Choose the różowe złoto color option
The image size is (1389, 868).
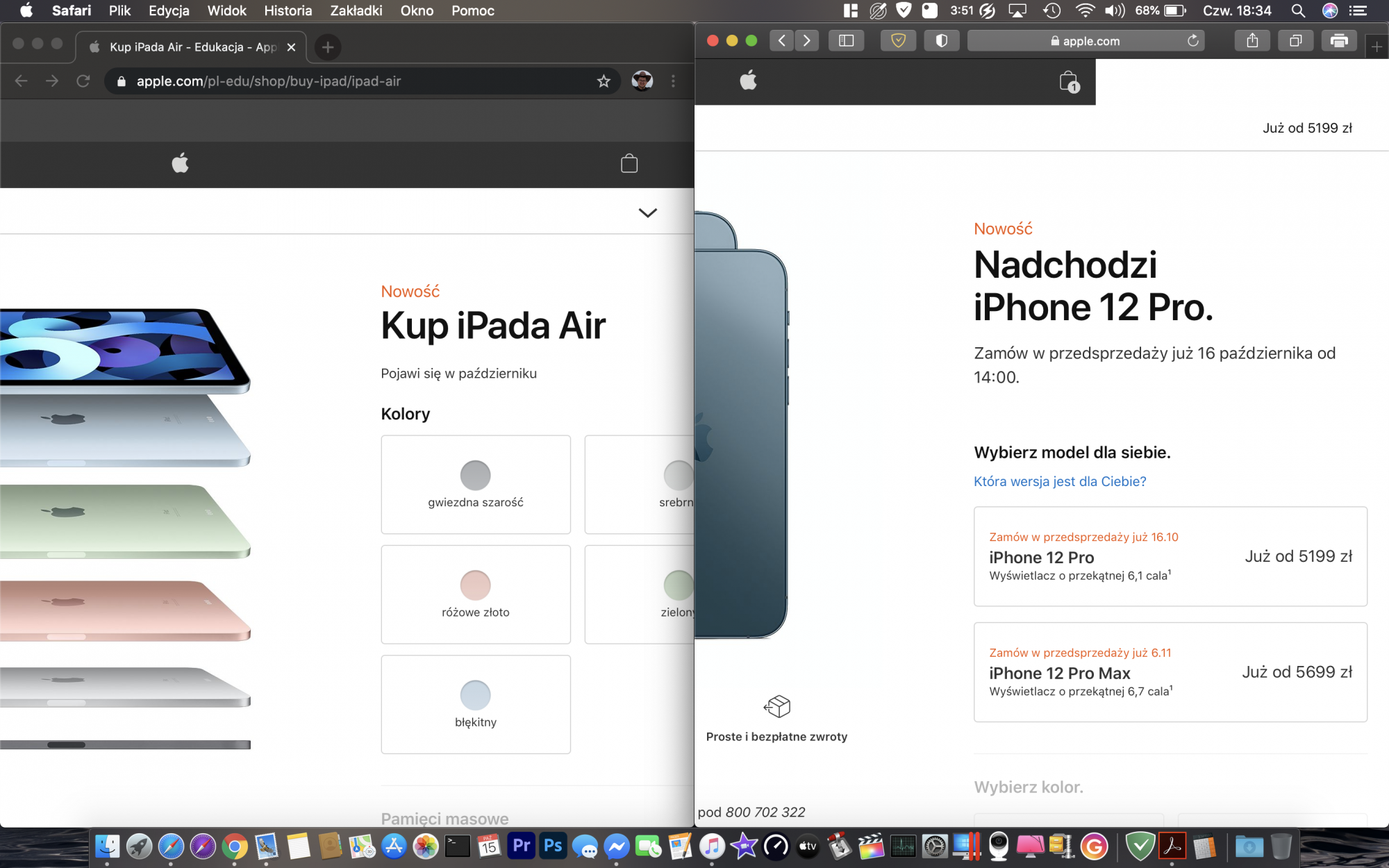(x=476, y=594)
